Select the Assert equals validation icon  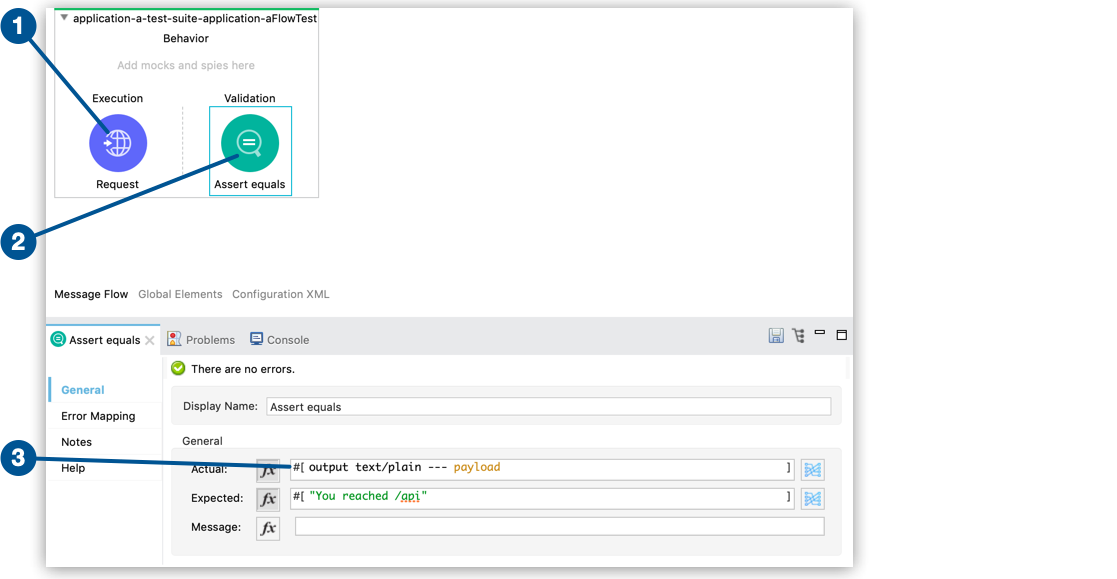coord(249,143)
